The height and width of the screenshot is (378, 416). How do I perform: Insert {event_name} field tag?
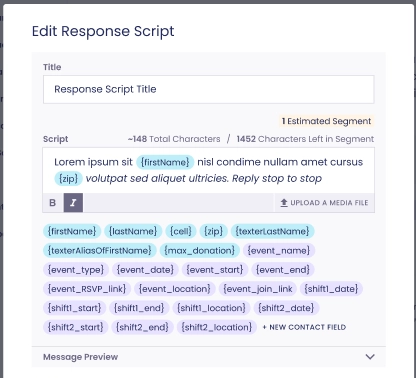(279, 250)
